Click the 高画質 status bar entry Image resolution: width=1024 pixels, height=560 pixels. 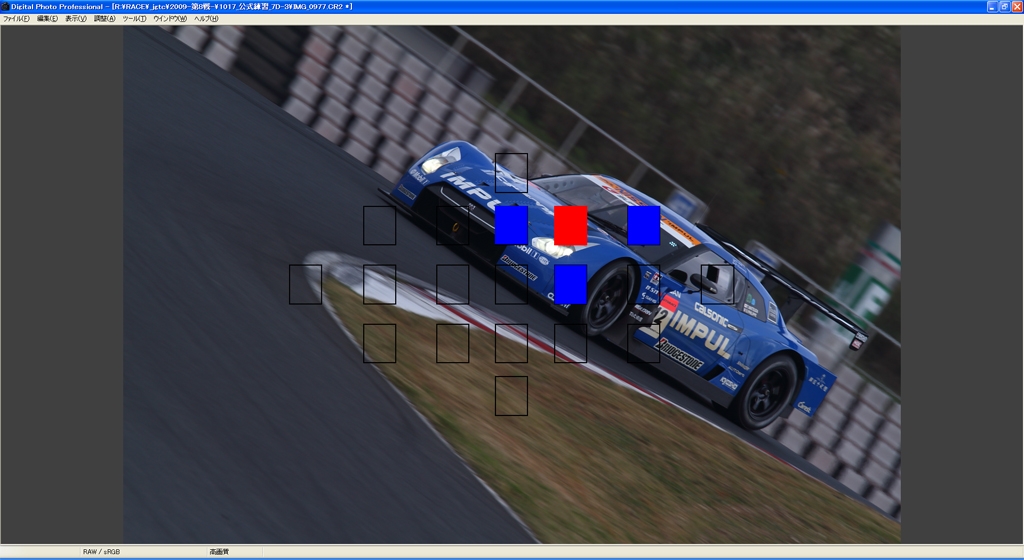tap(219, 552)
